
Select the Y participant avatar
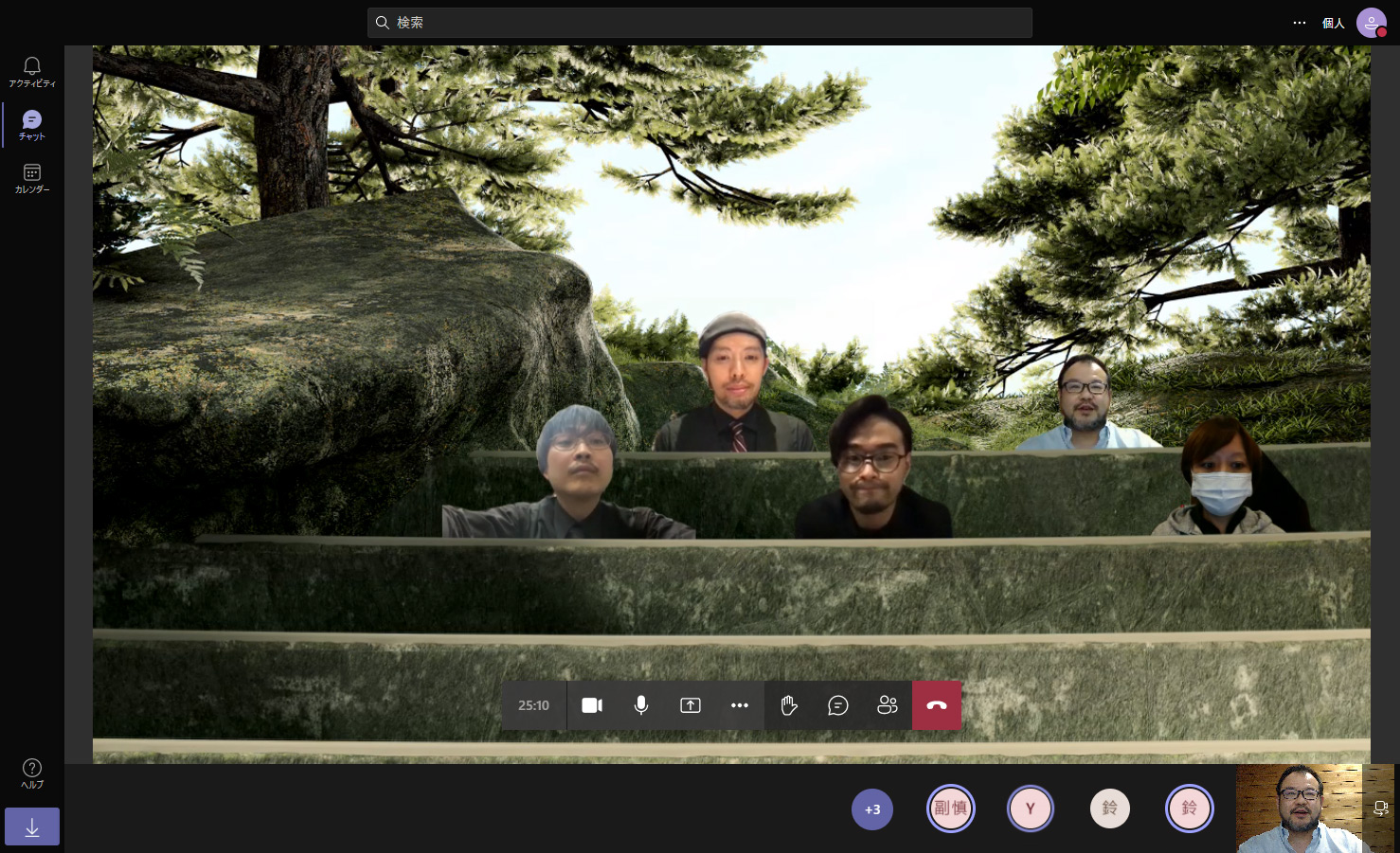(1031, 809)
